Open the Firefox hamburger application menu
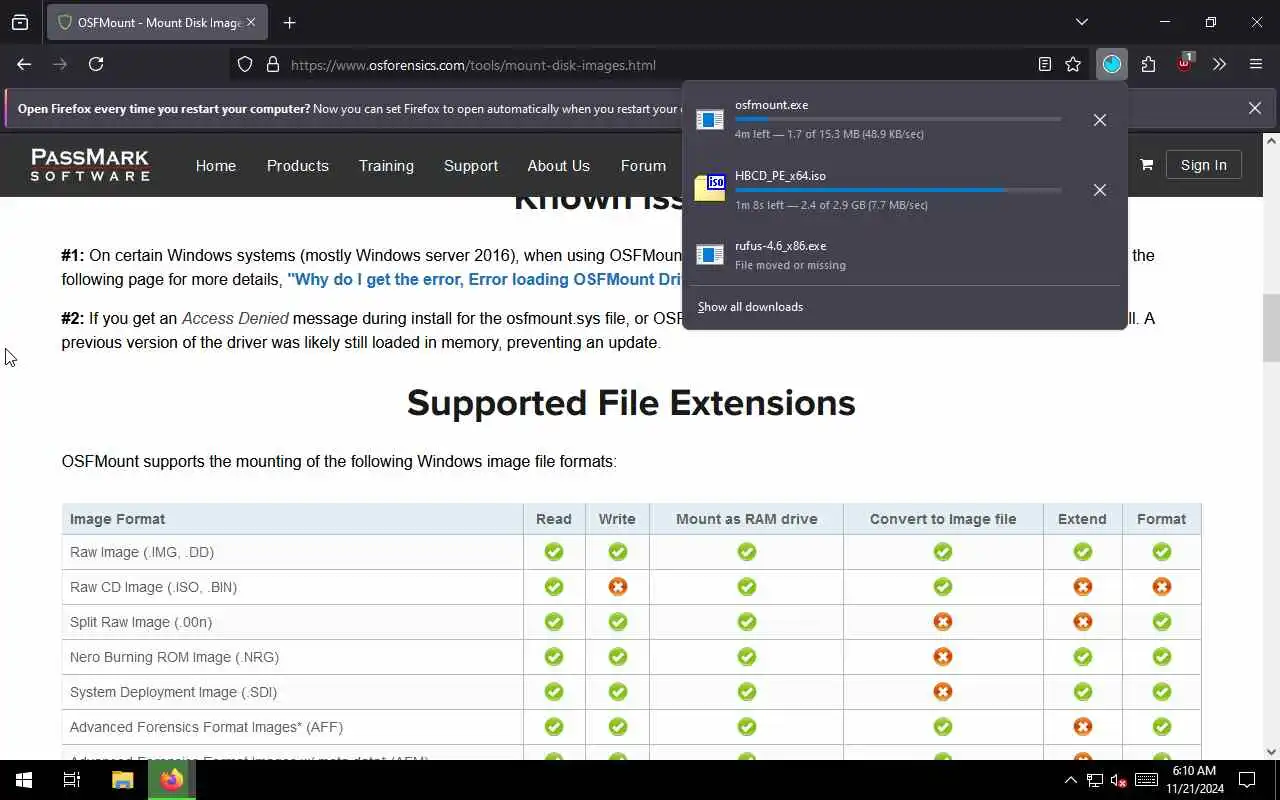The width and height of the screenshot is (1280, 800). (1256, 64)
